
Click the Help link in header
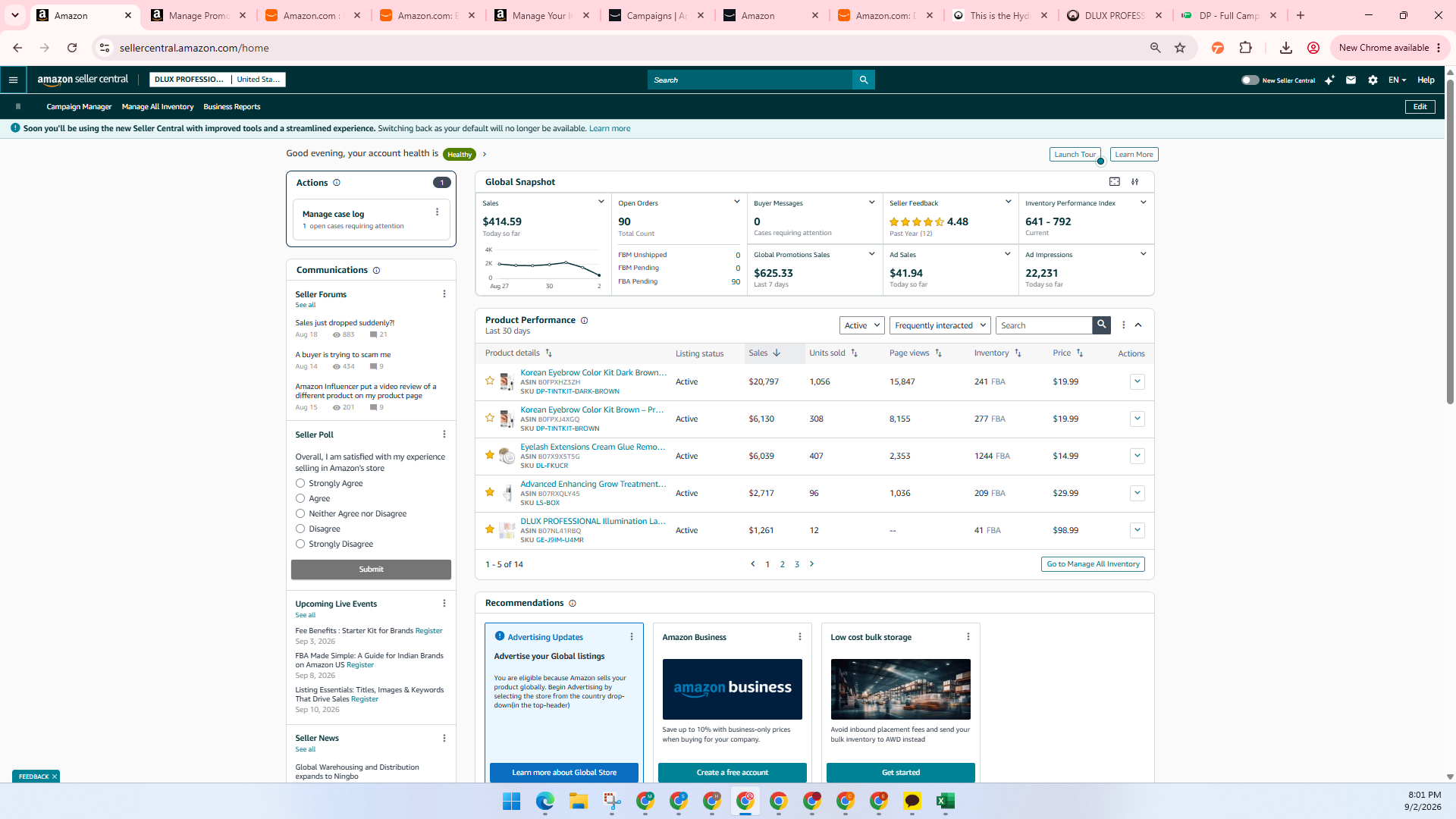[x=1426, y=80]
